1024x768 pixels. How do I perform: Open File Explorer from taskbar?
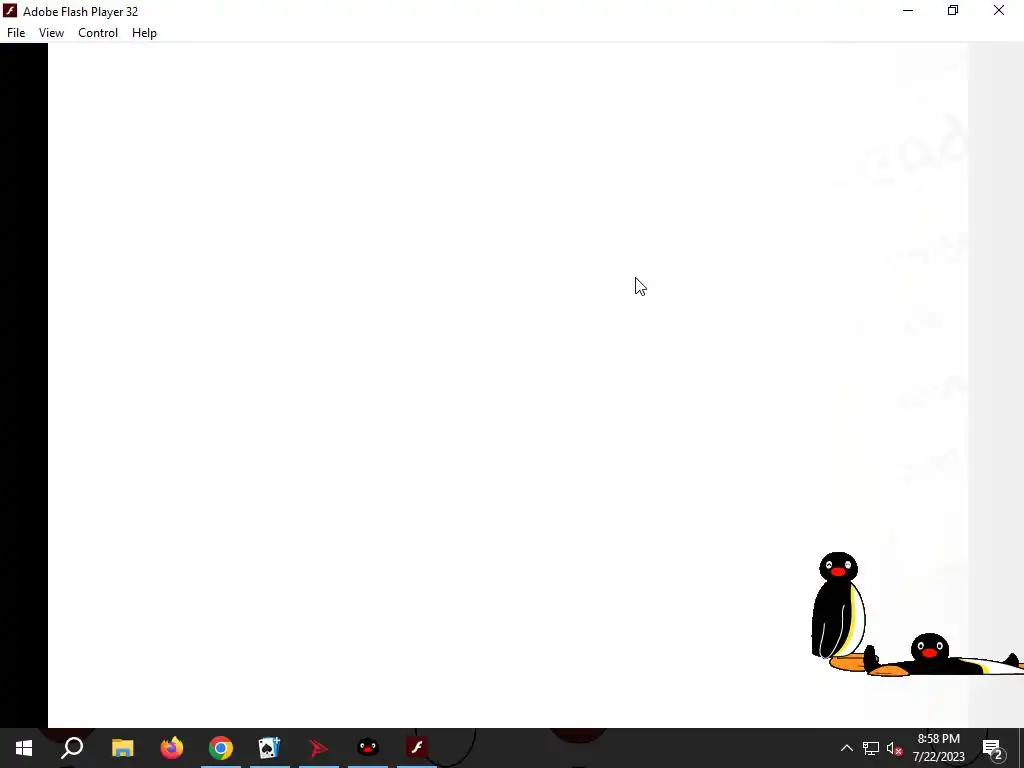(122, 748)
